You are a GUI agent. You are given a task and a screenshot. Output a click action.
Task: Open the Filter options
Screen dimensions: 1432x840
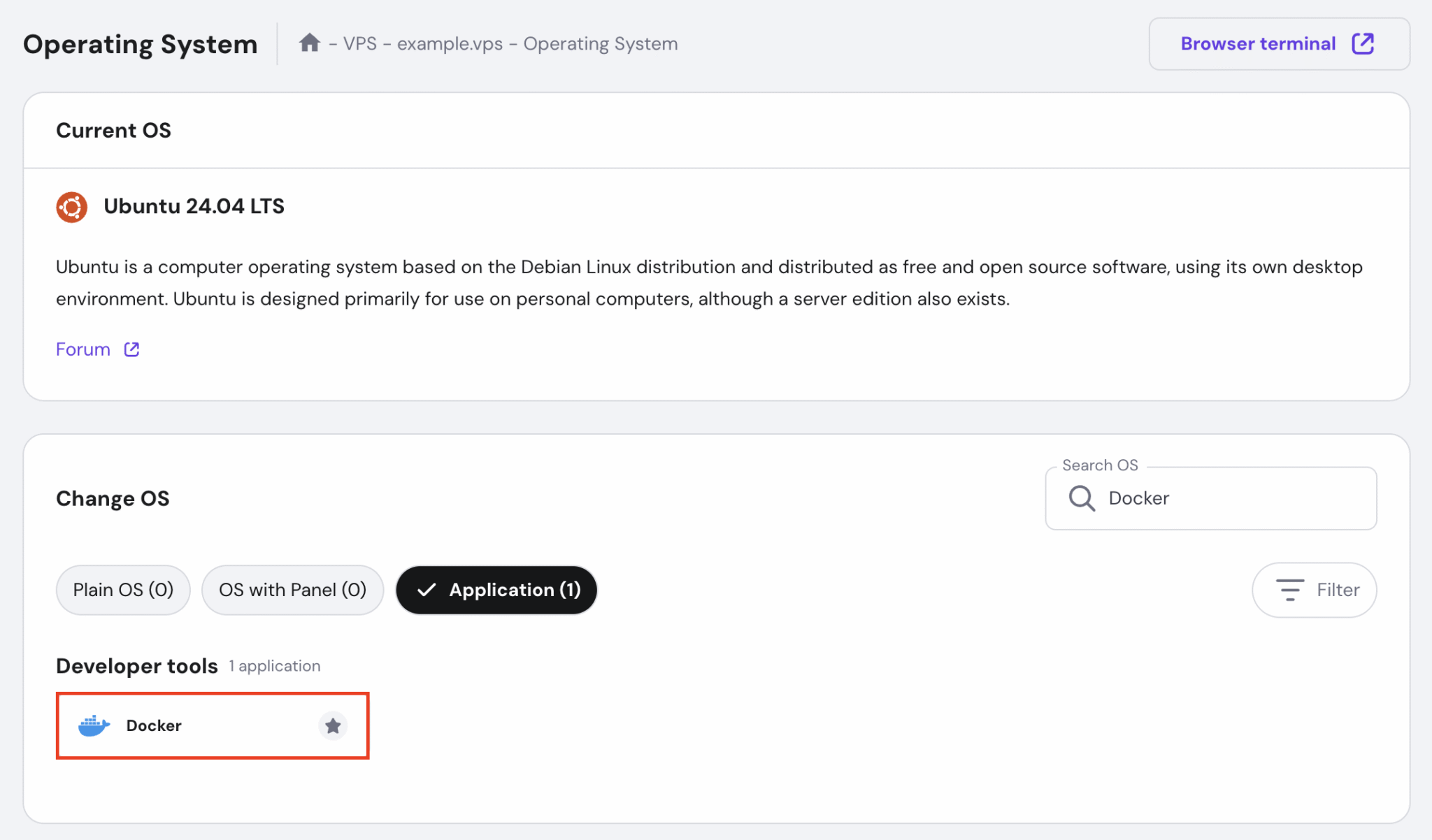pos(1315,590)
